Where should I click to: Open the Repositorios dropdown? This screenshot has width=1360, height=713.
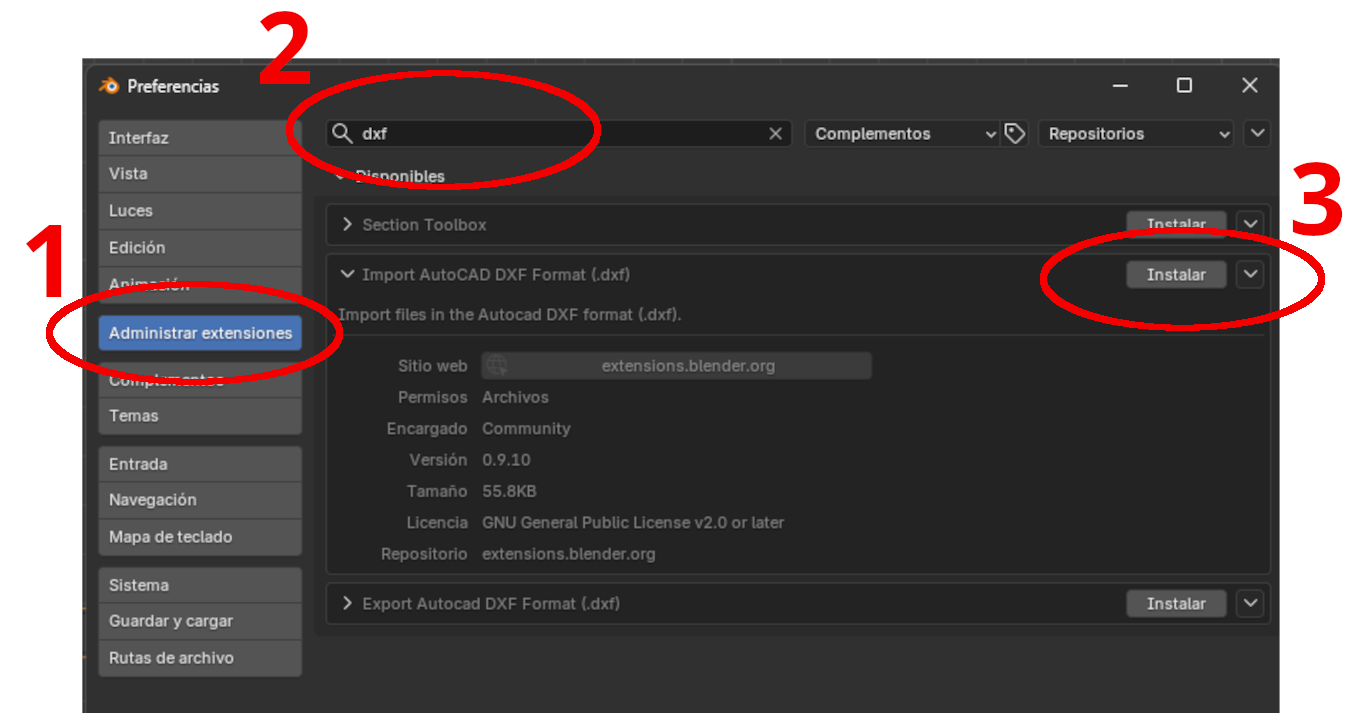1138,134
